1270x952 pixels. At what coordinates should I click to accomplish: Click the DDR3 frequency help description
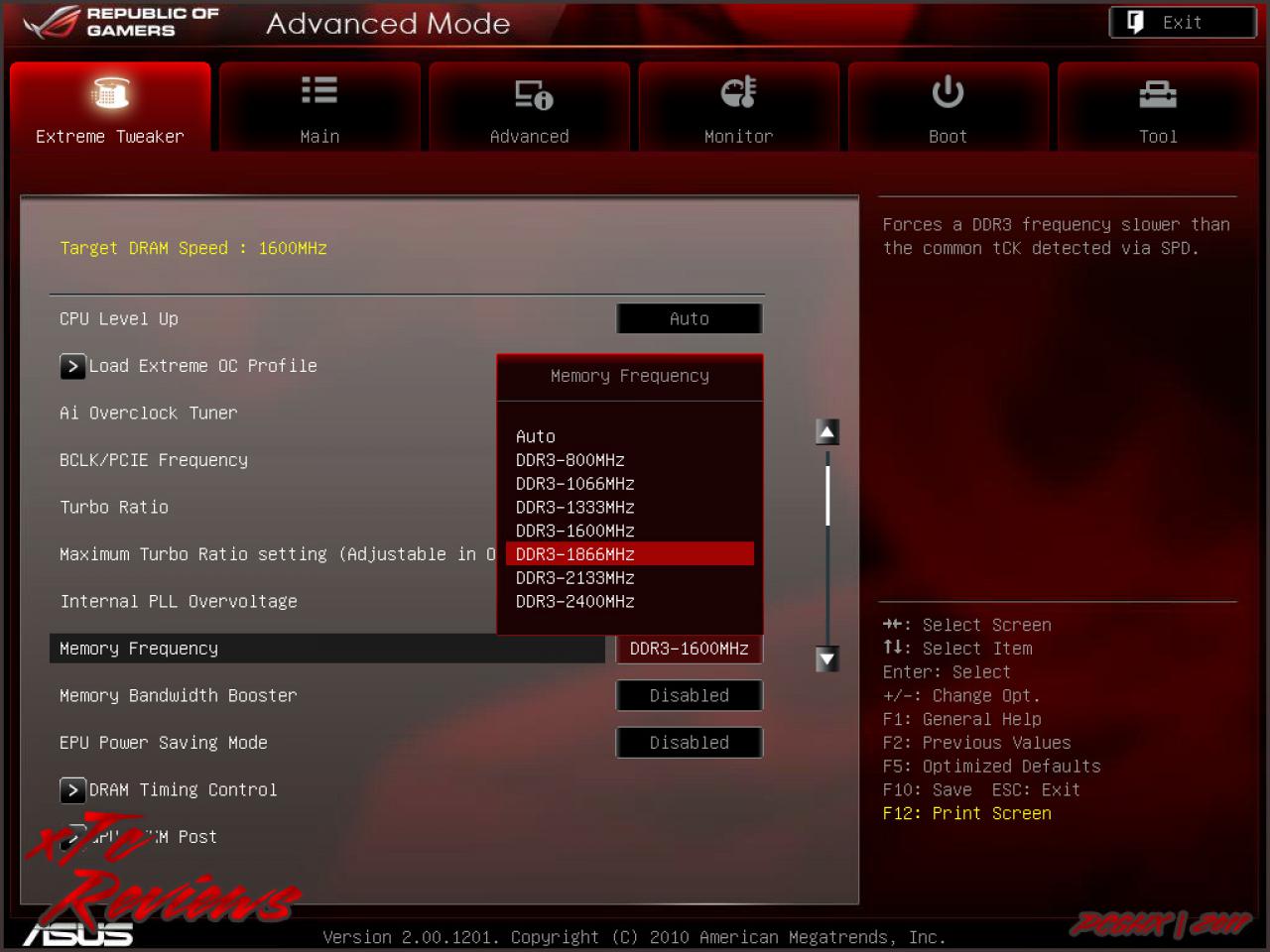(1057, 237)
